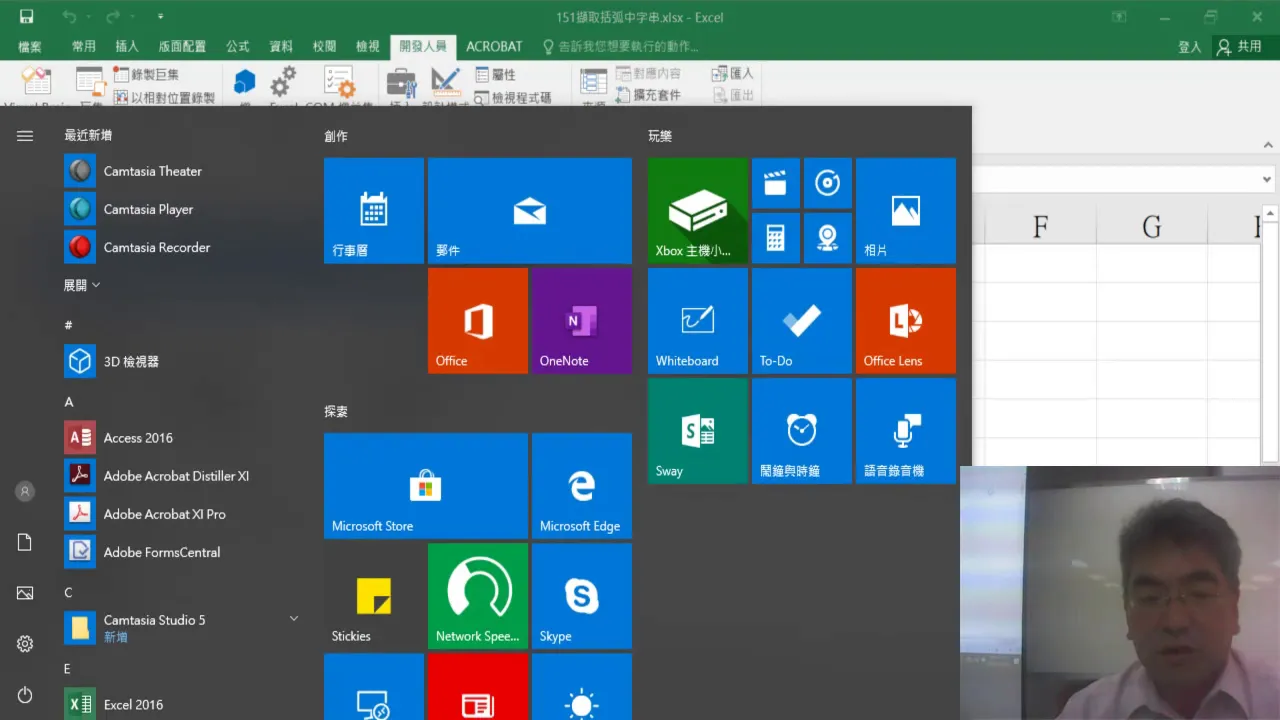Open the Groove music small tile
1280x720 pixels.
point(828,183)
